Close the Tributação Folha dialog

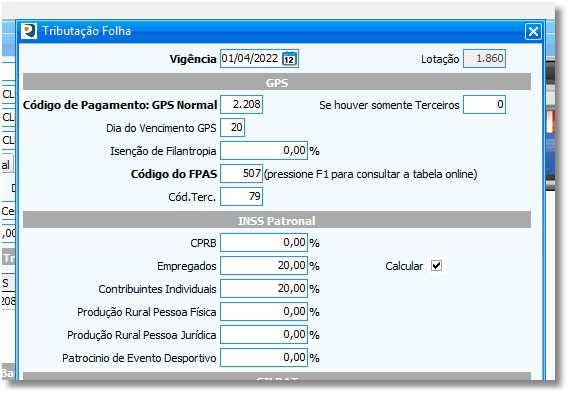click(533, 32)
